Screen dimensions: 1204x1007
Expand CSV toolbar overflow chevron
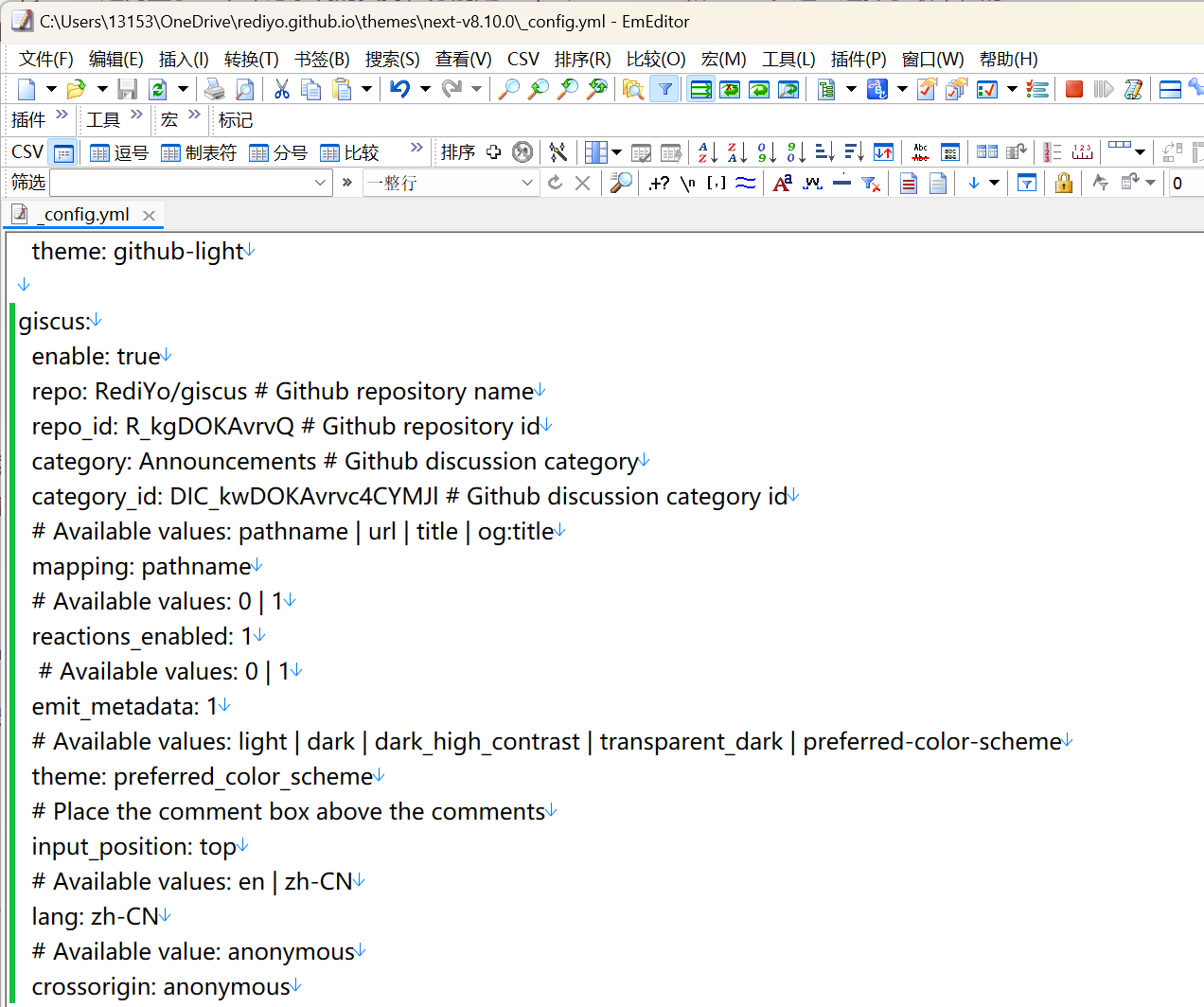(x=416, y=148)
